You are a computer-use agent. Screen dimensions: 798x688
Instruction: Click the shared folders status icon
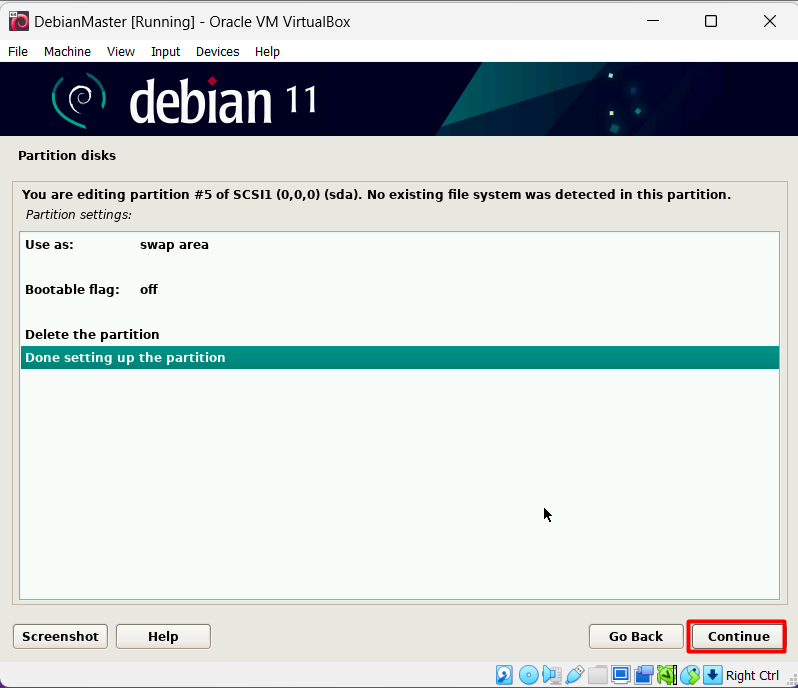(x=597, y=675)
